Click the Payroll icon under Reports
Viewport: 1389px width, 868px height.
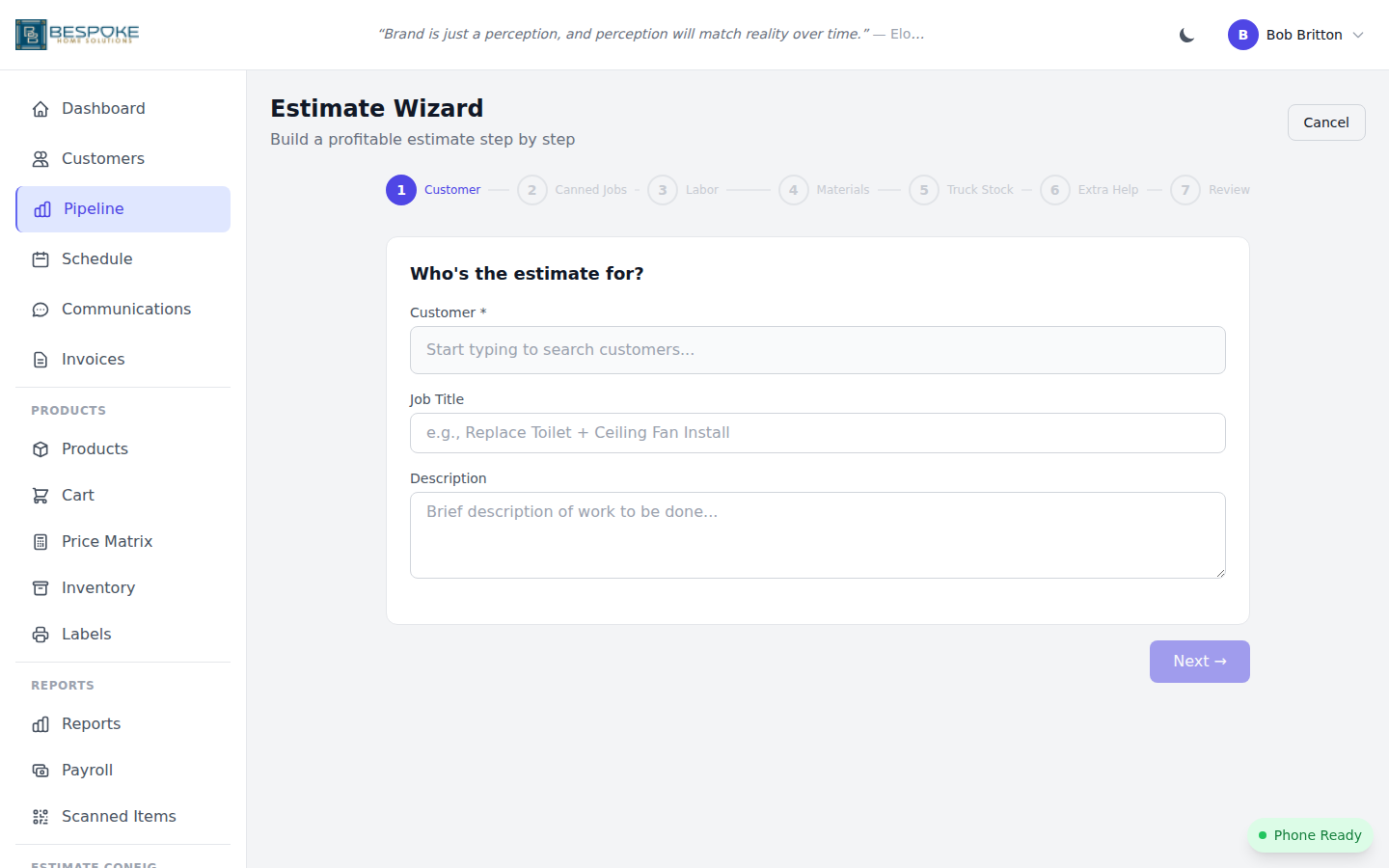(x=40, y=770)
